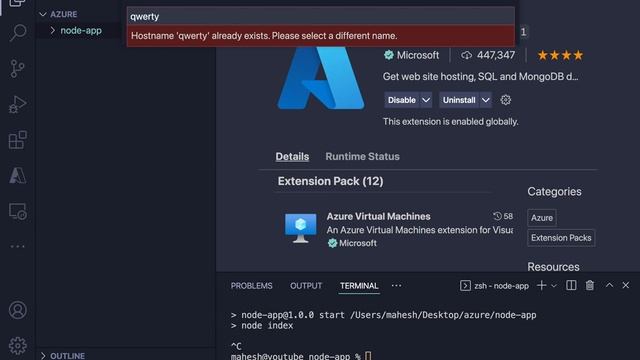This screenshot has width=640, height=360.
Task: Show additional views ellipsis in activity bar
Action: pyautogui.click(x=18, y=247)
